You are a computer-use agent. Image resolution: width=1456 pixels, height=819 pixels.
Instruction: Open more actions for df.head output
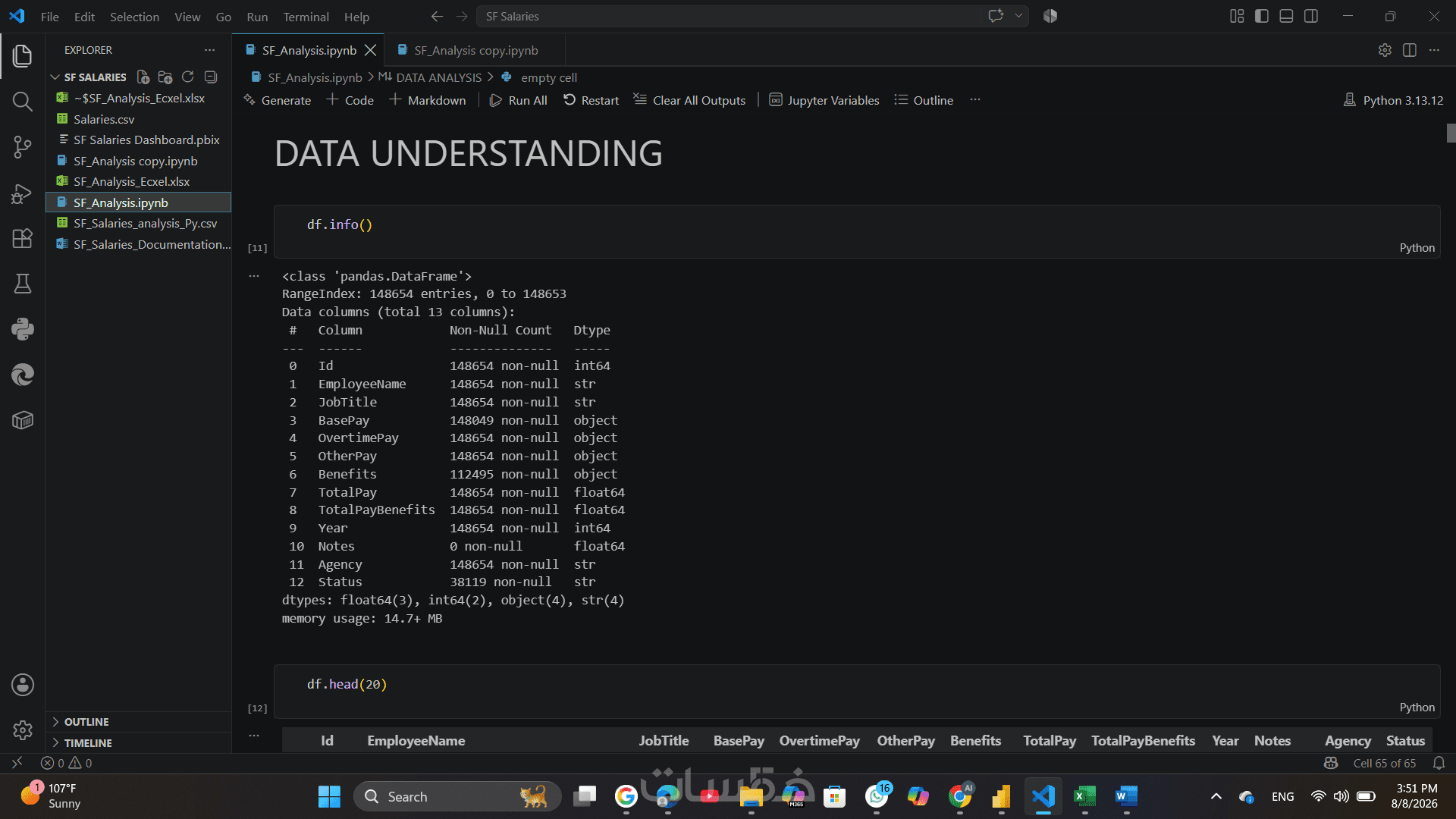tap(254, 736)
